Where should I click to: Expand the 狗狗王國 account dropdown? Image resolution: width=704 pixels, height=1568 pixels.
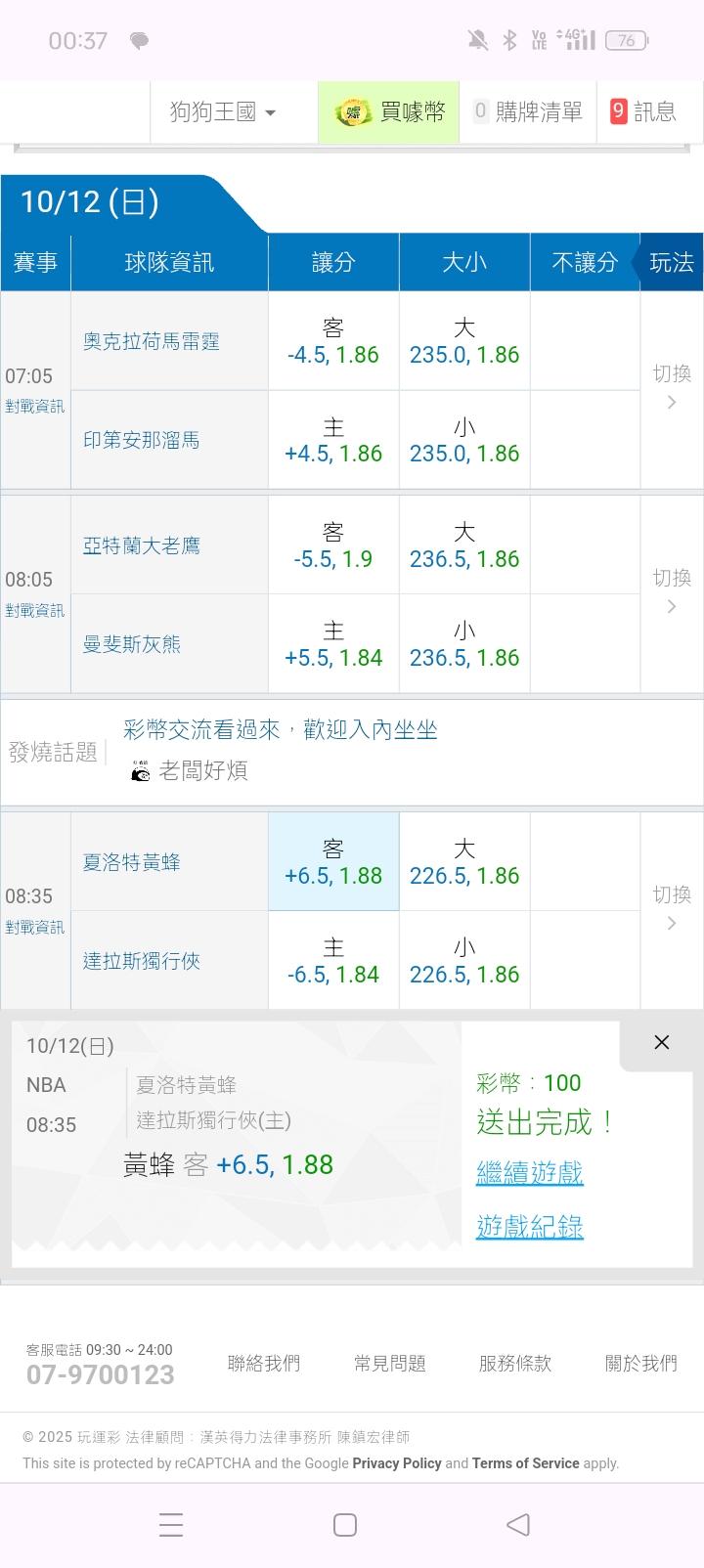[223, 112]
